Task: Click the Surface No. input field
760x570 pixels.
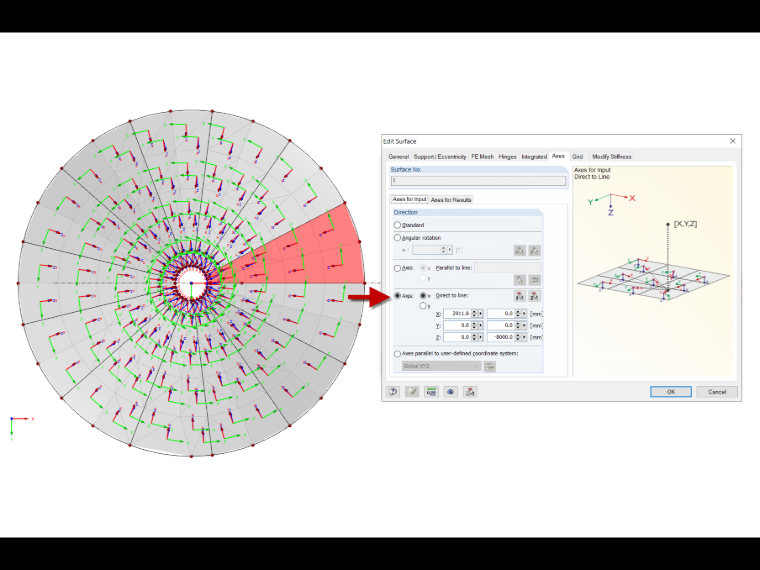Action: click(478, 181)
